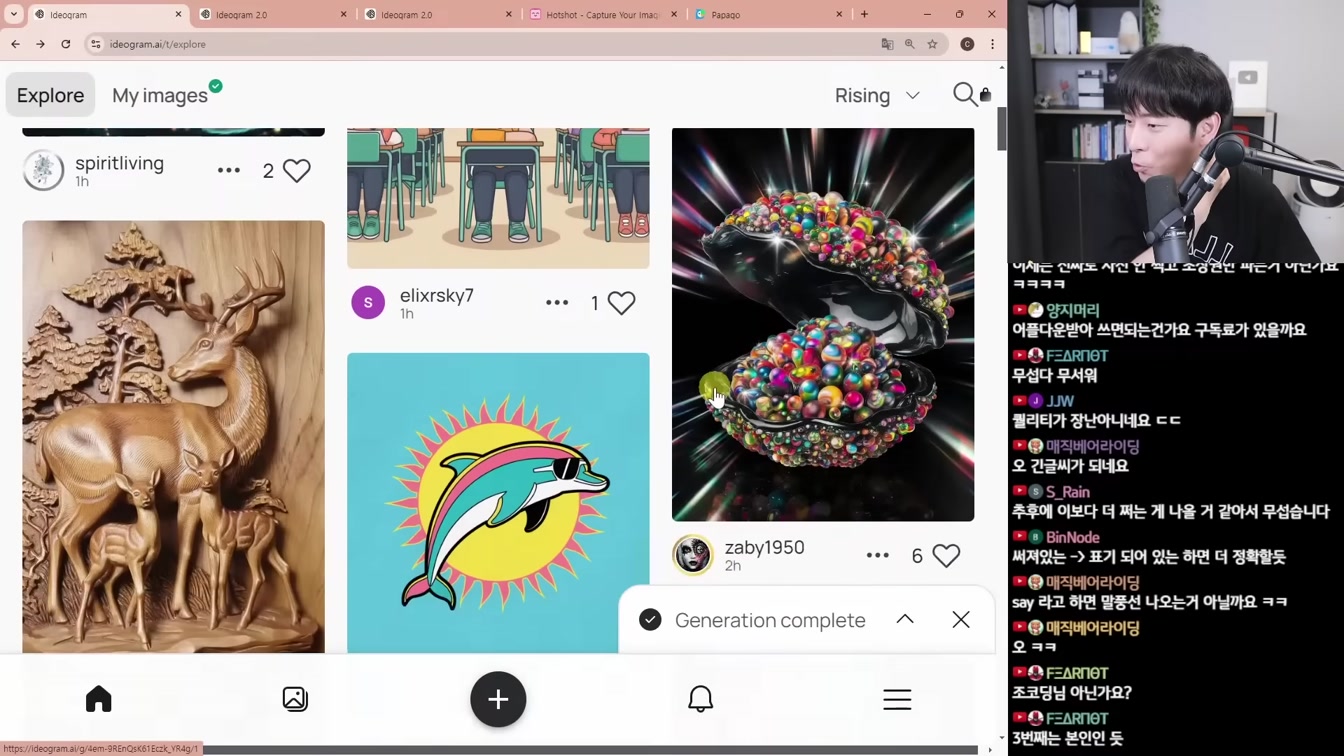1344x756 pixels.
Task: Close the Papago browser tab
Action: click(x=839, y=15)
